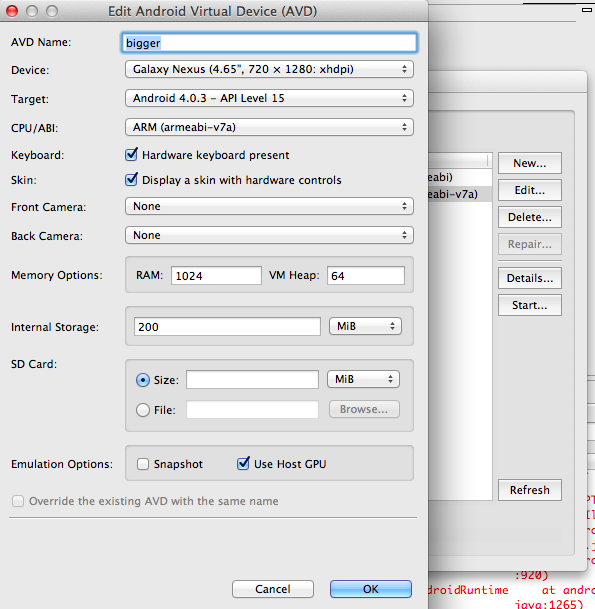This screenshot has width=595, height=609.
Task: Enable the Snapshot checkbox
Action: click(143, 464)
